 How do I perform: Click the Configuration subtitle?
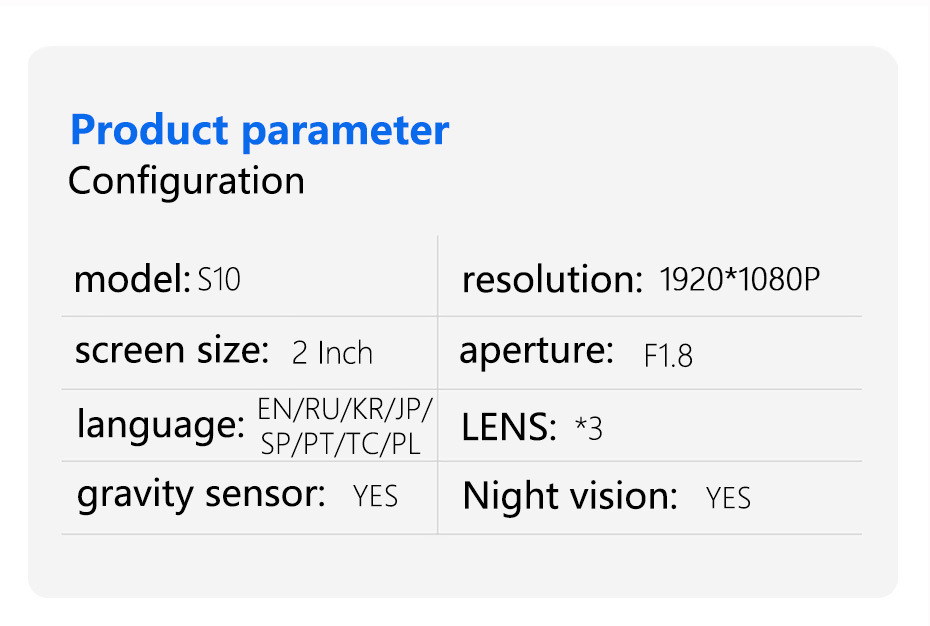click(x=186, y=181)
